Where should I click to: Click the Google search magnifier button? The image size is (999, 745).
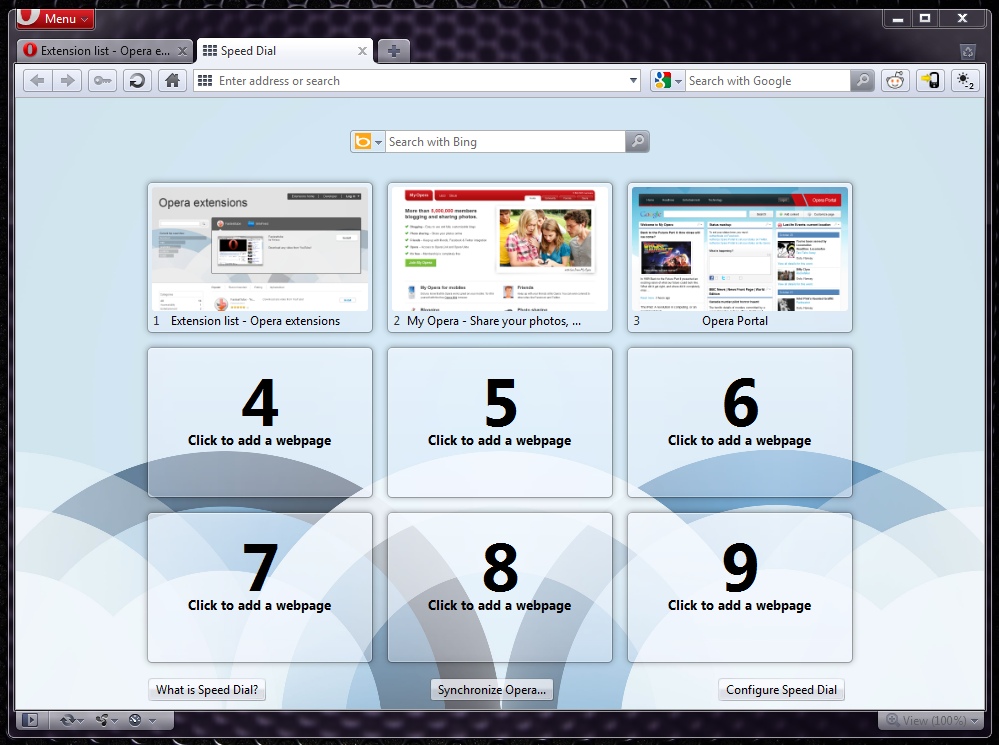862,81
